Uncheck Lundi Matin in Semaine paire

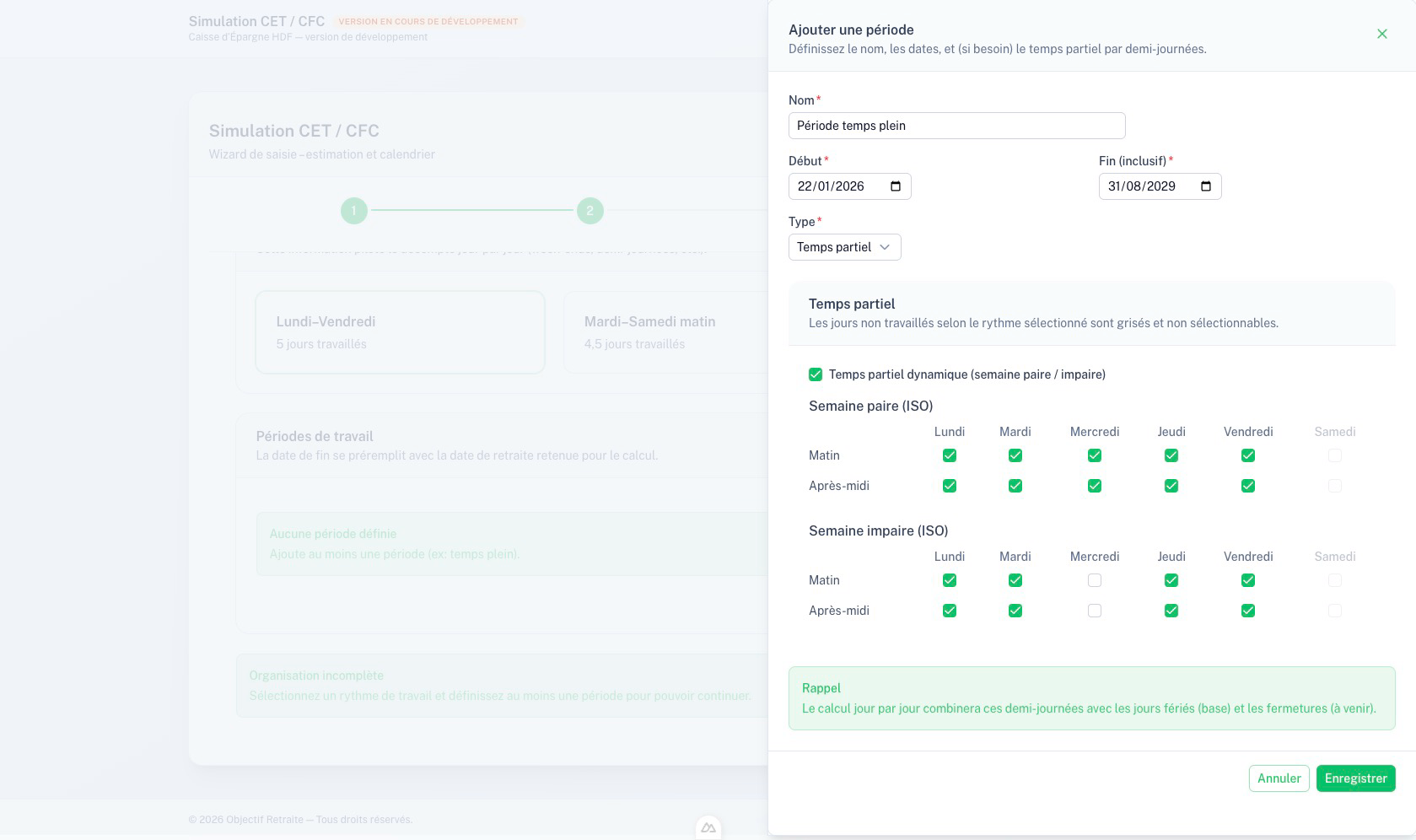[950, 455]
